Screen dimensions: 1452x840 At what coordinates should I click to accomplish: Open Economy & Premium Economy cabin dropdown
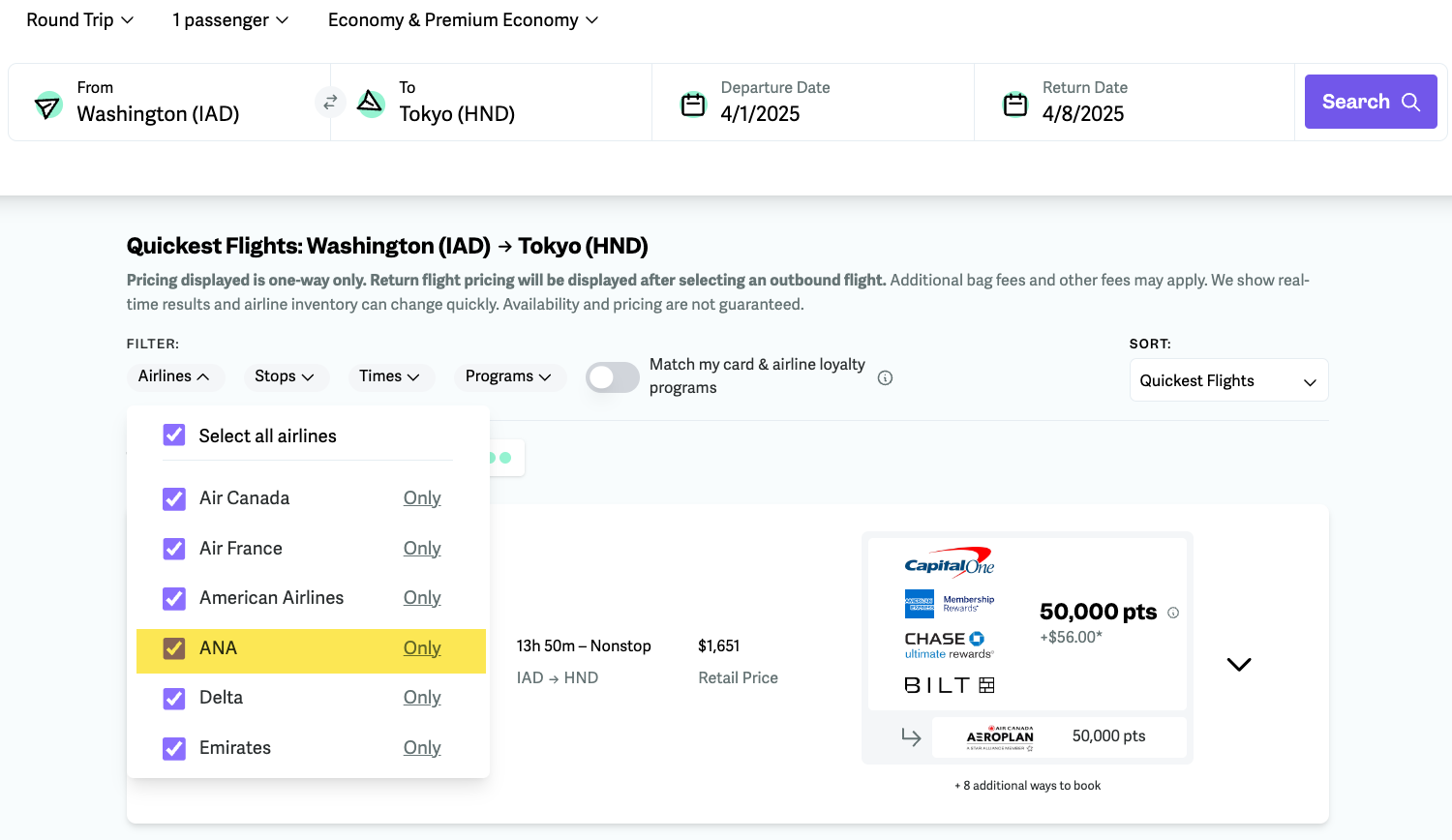tap(464, 20)
